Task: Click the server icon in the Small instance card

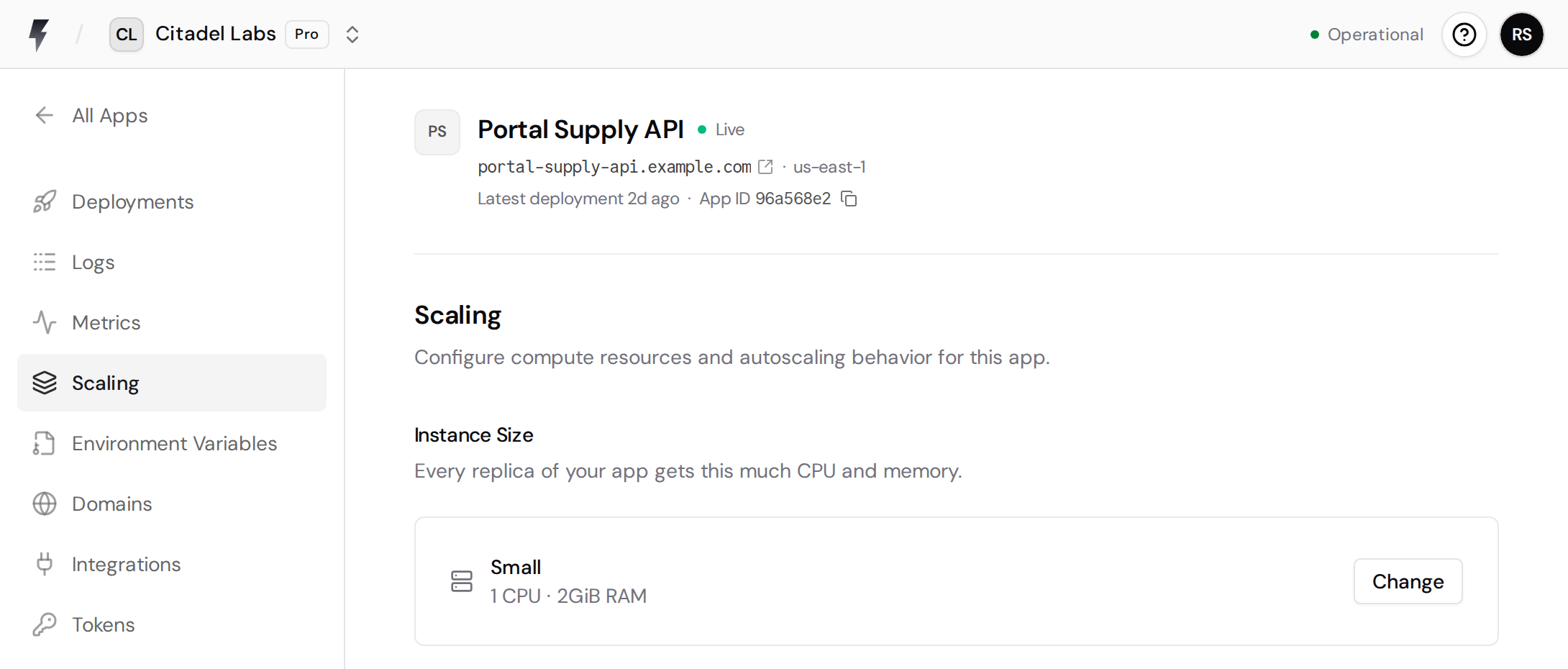Action: pos(462,581)
